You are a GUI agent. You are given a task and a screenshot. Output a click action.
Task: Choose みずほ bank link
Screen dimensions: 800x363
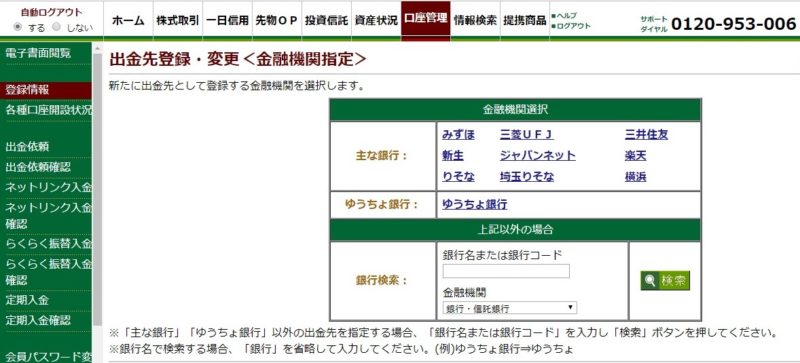[x=458, y=135]
